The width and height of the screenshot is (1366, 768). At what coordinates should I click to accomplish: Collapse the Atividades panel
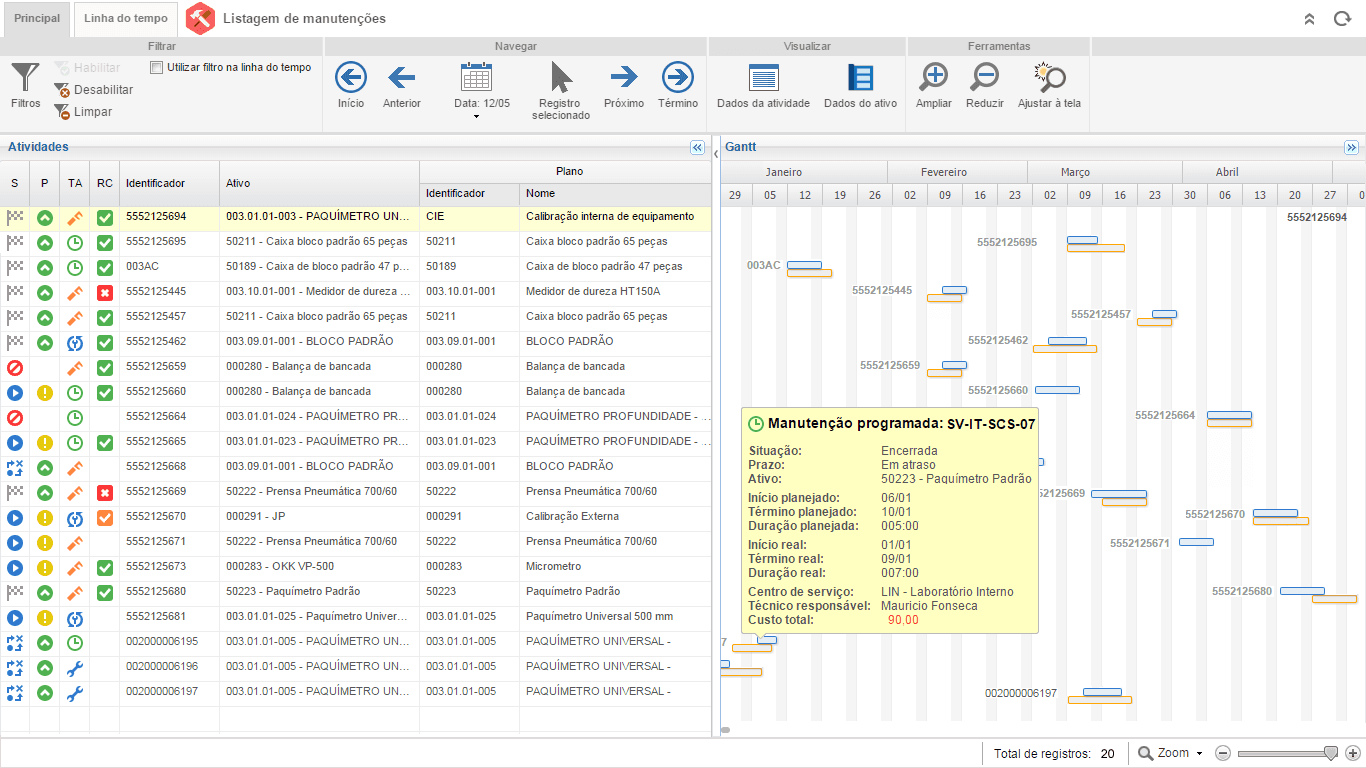click(697, 147)
